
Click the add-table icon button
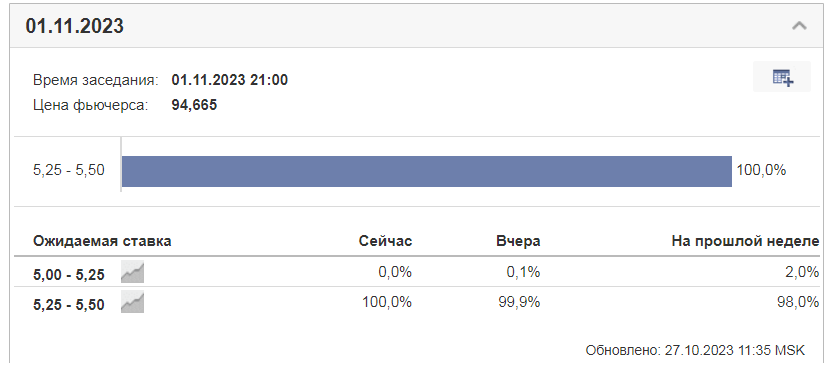pos(782,77)
